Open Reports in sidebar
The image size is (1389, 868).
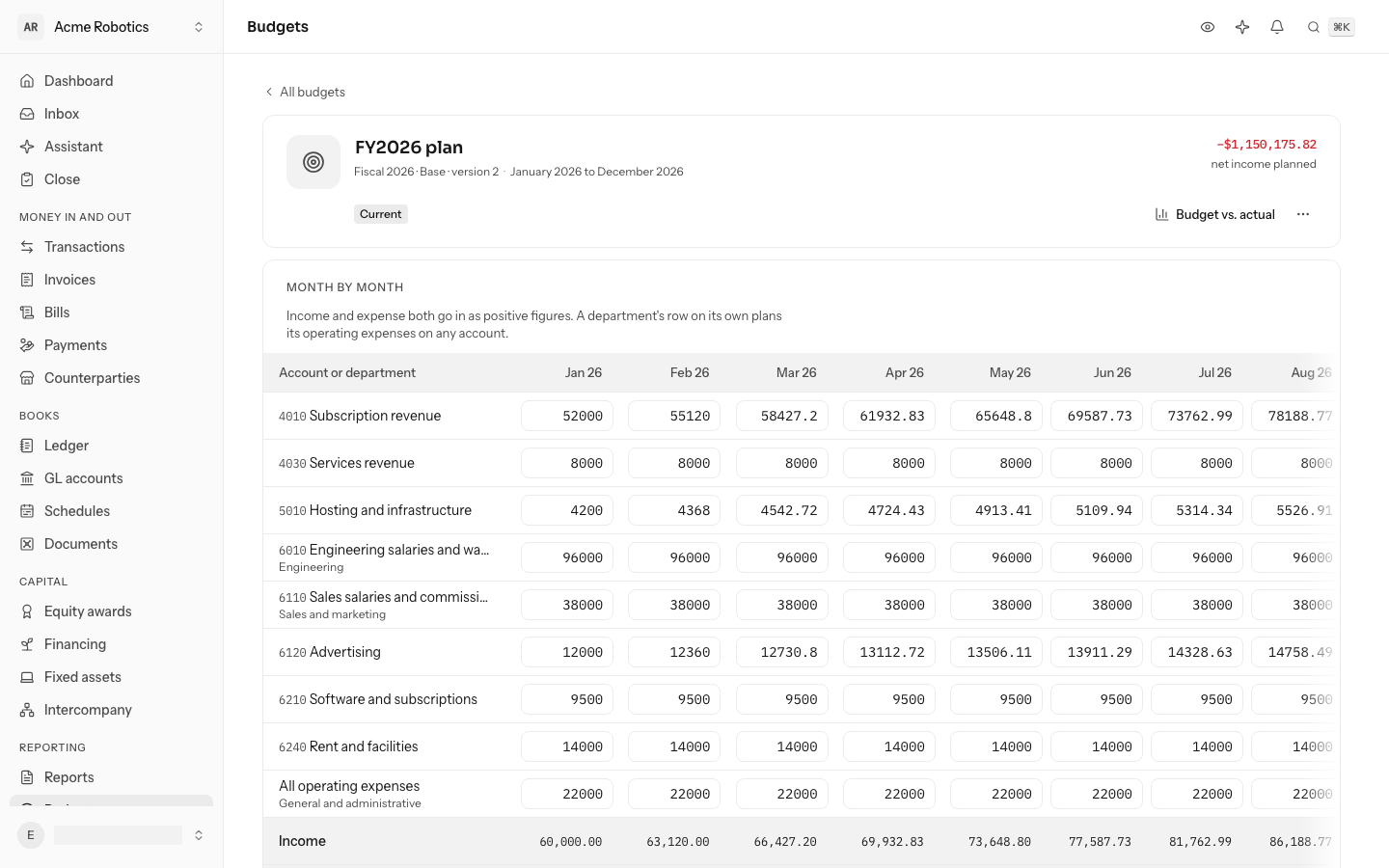point(112,777)
